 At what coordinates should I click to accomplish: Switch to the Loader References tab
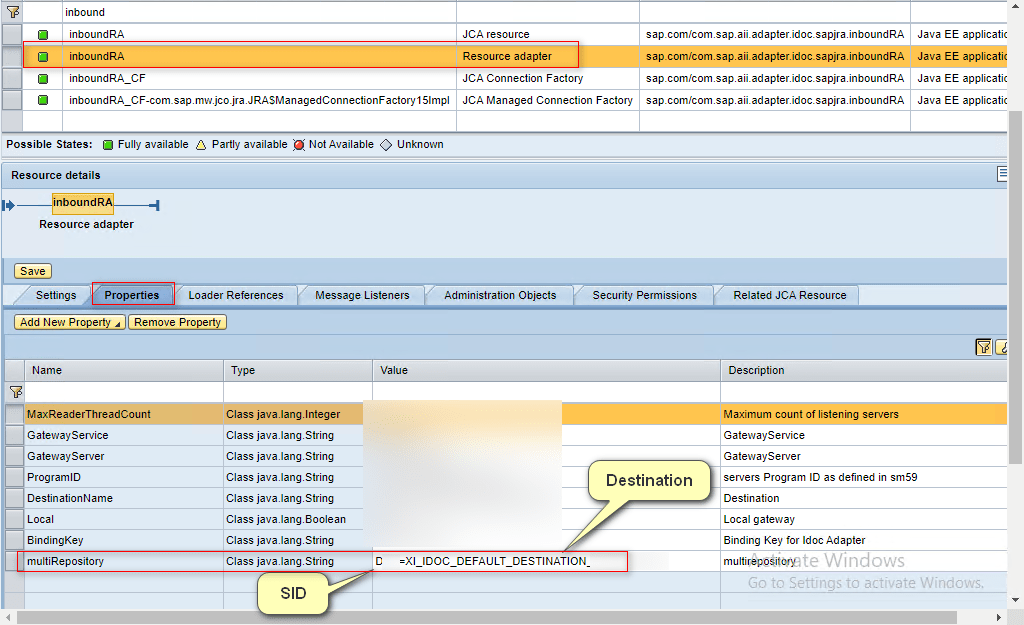pyautogui.click(x=235, y=295)
